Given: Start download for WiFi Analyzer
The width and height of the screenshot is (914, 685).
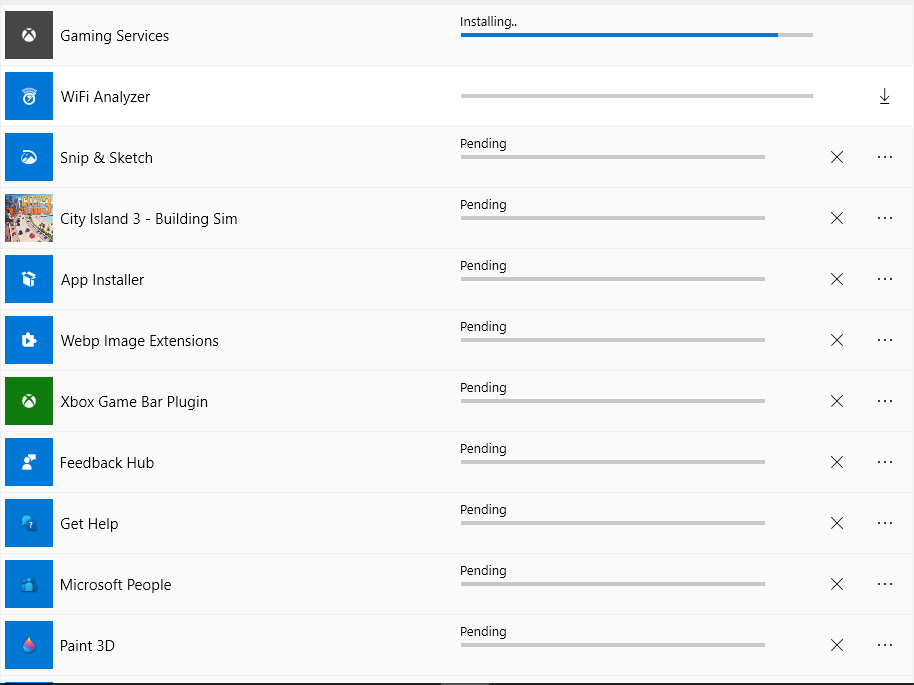Looking at the screenshot, I should [884, 96].
